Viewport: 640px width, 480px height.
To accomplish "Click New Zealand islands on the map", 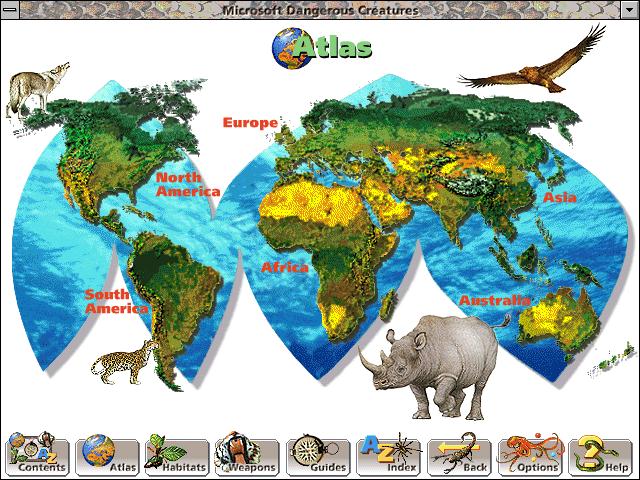I will point(612,358).
